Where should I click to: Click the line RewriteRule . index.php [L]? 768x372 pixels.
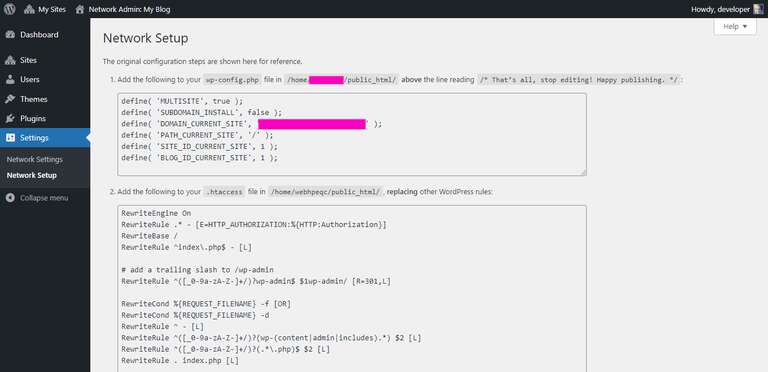click(x=180, y=361)
